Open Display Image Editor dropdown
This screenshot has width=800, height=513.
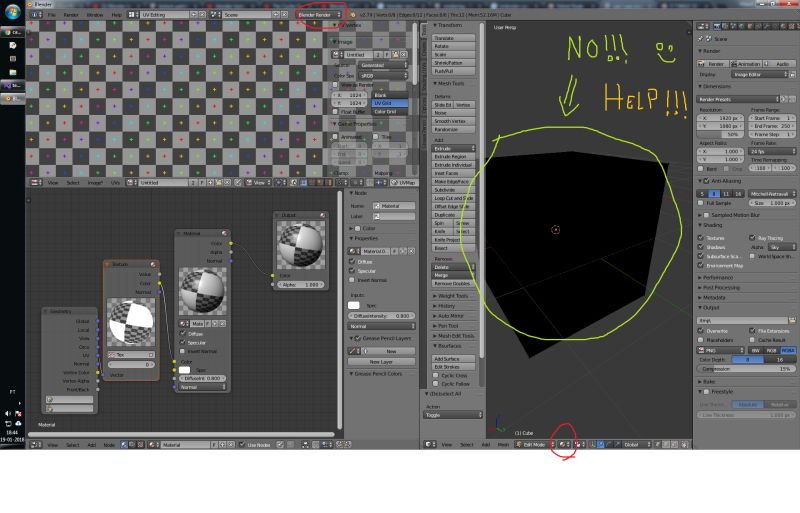pyautogui.click(x=760, y=75)
